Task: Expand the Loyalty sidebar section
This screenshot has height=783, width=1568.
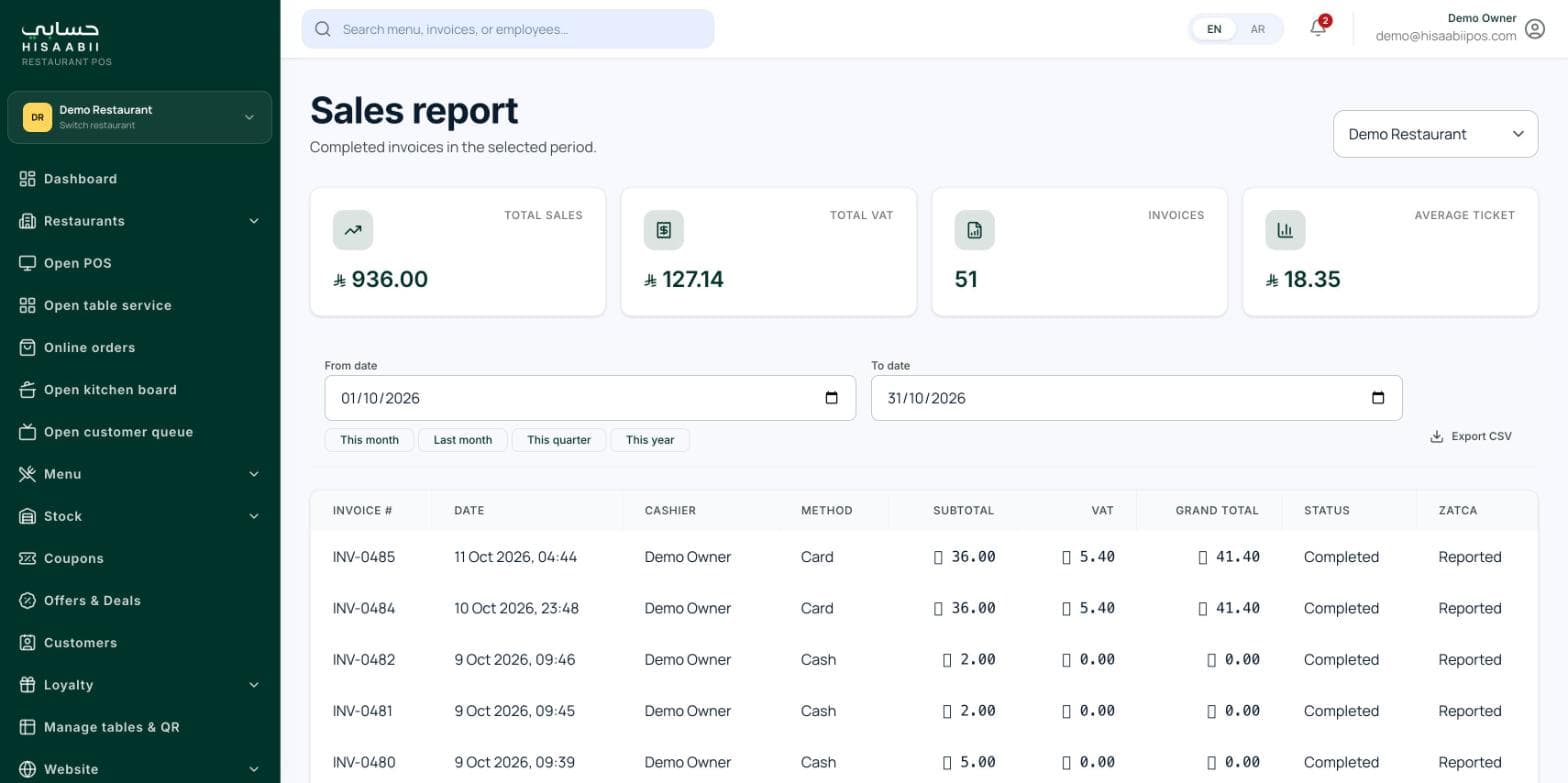Action: (139, 685)
